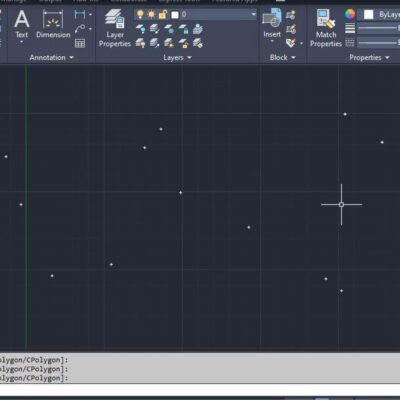Toggle layer 0 on/off light bulb
The height and width of the screenshot is (400, 400).
pyautogui.click(x=140, y=14)
